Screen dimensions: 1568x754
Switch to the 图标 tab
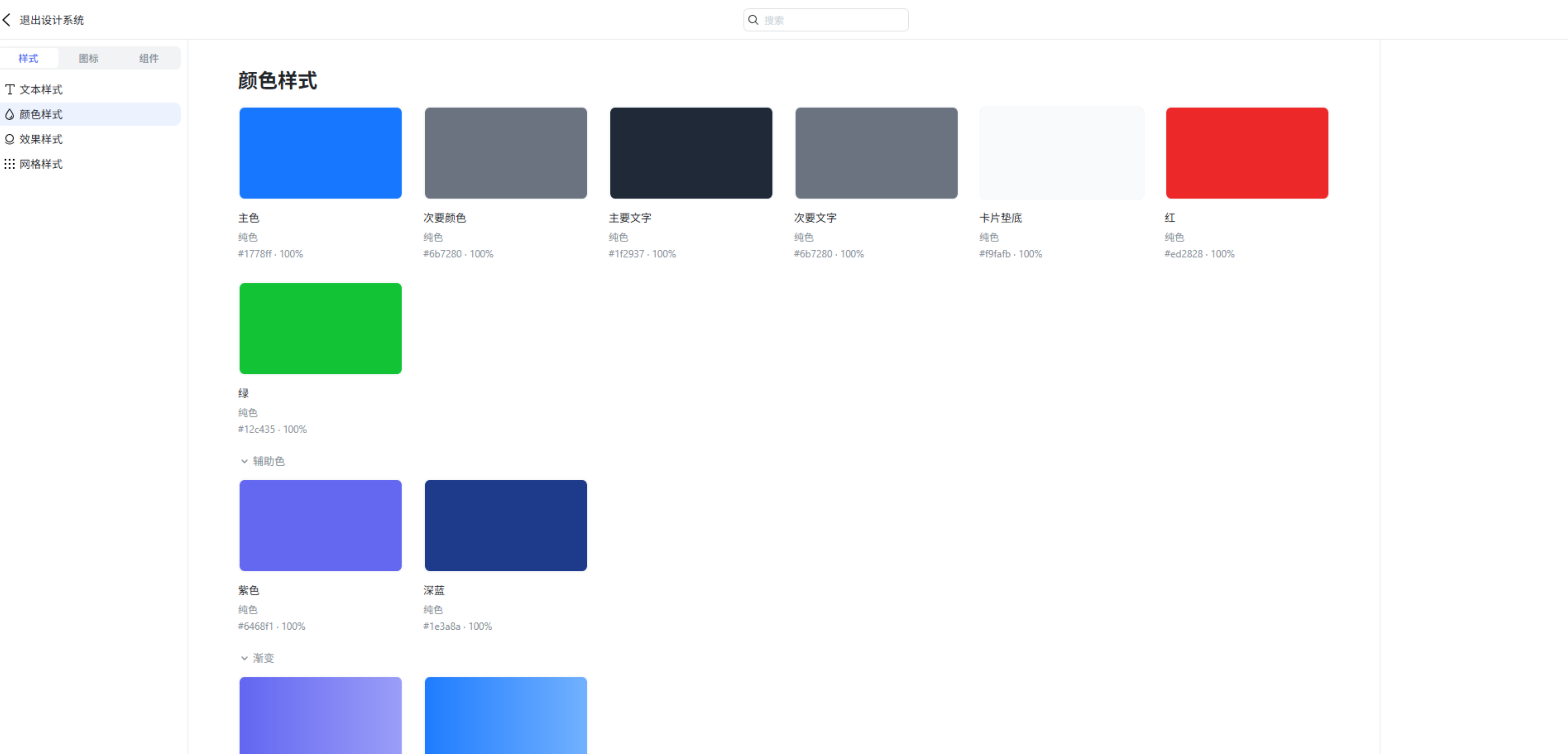89,58
